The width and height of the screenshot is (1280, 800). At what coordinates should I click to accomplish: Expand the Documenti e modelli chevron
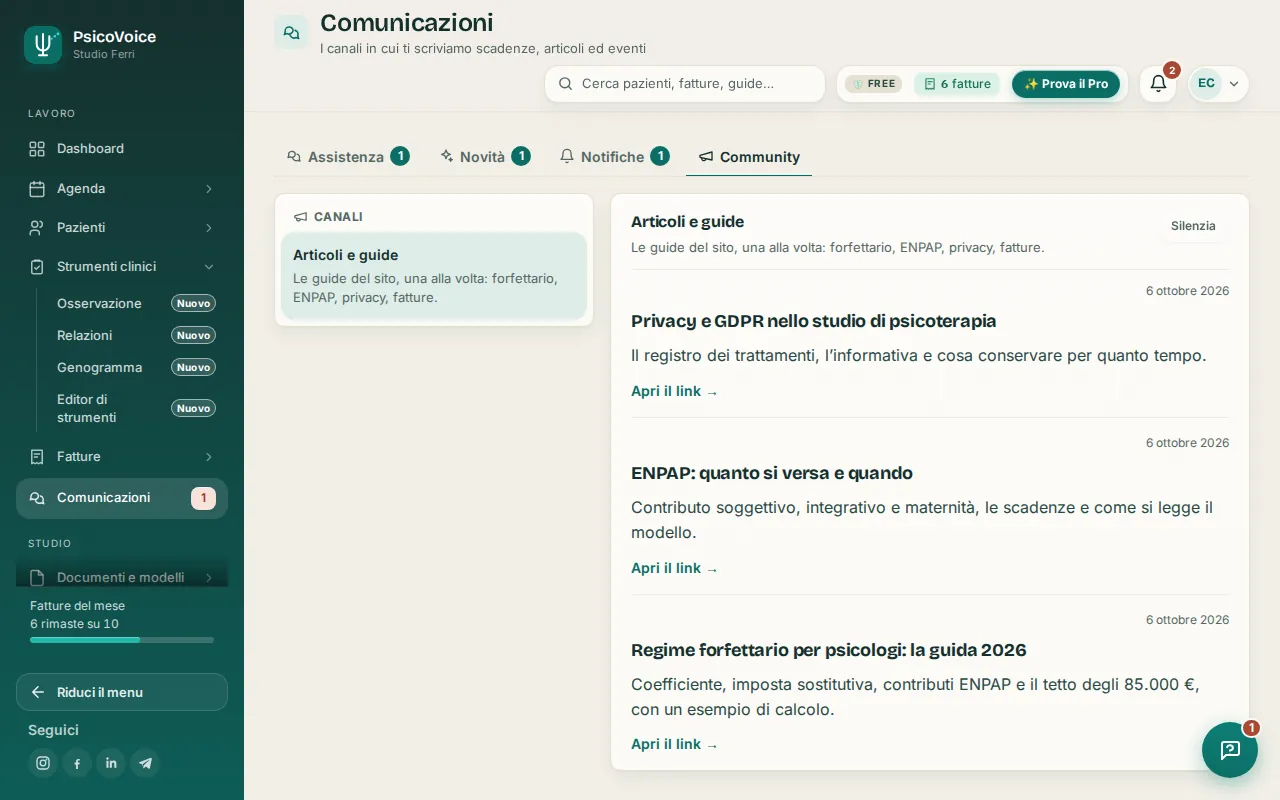click(x=208, y=577)
